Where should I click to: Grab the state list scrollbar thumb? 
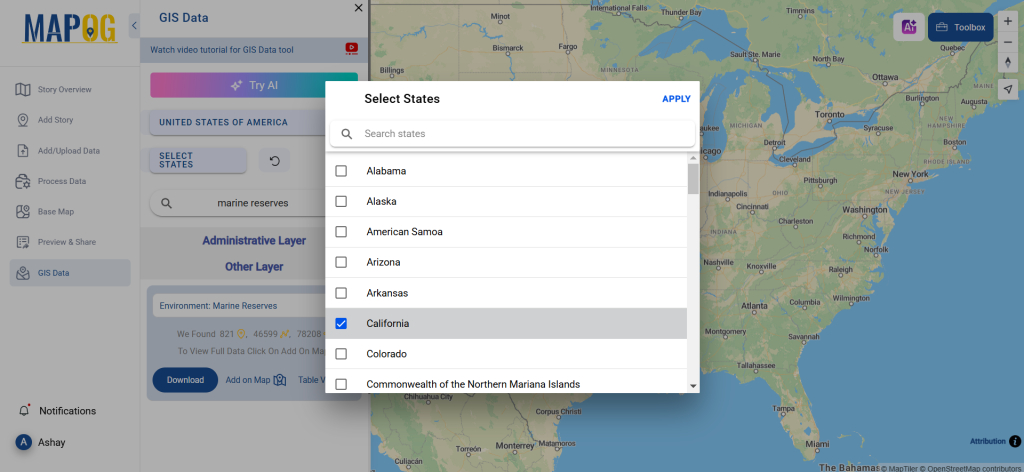coord(693,179)
